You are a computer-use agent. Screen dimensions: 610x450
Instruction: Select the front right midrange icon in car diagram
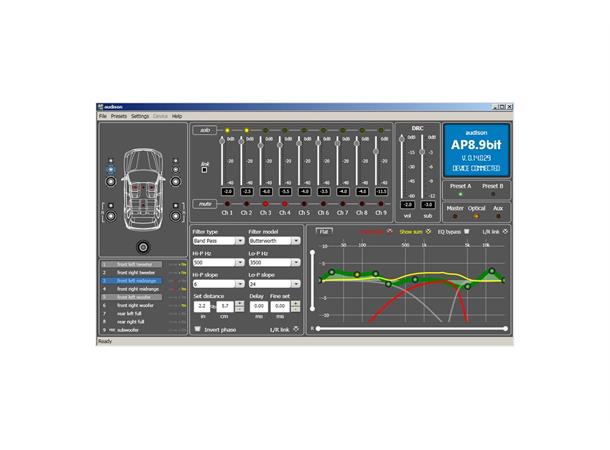[176, 170]
